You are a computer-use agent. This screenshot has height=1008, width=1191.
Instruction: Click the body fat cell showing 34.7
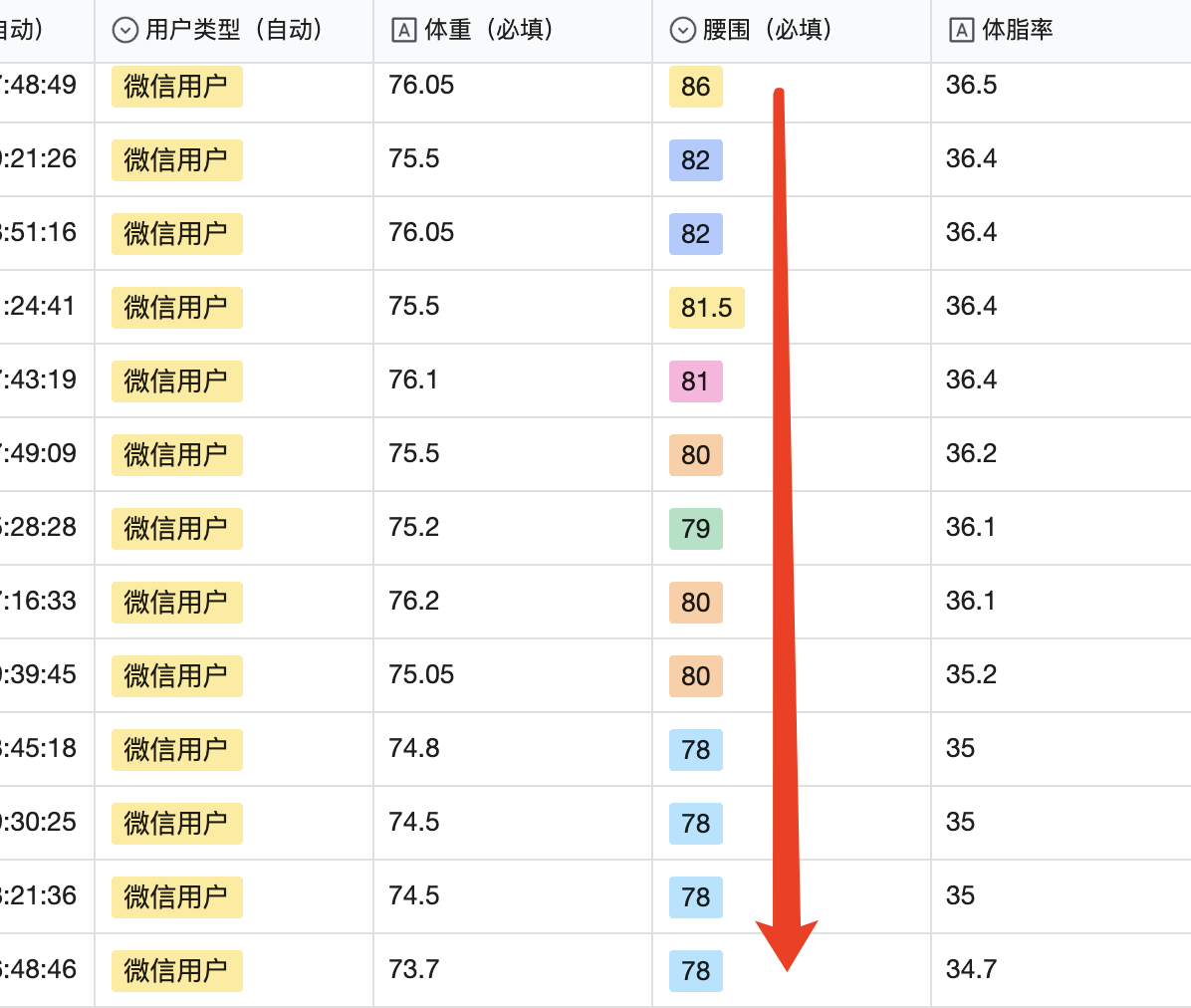coord(971,969)
